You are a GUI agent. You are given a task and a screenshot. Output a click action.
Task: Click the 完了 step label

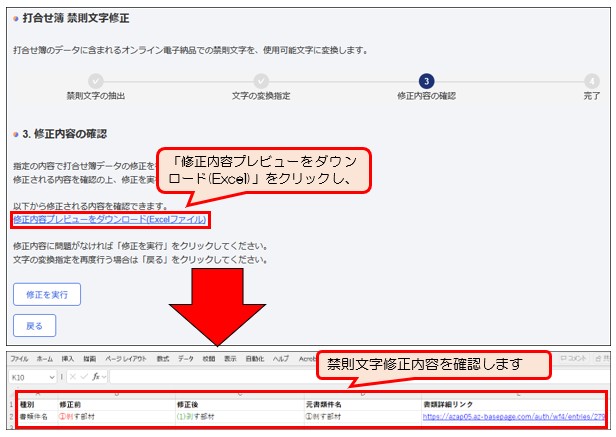point(592,96)
